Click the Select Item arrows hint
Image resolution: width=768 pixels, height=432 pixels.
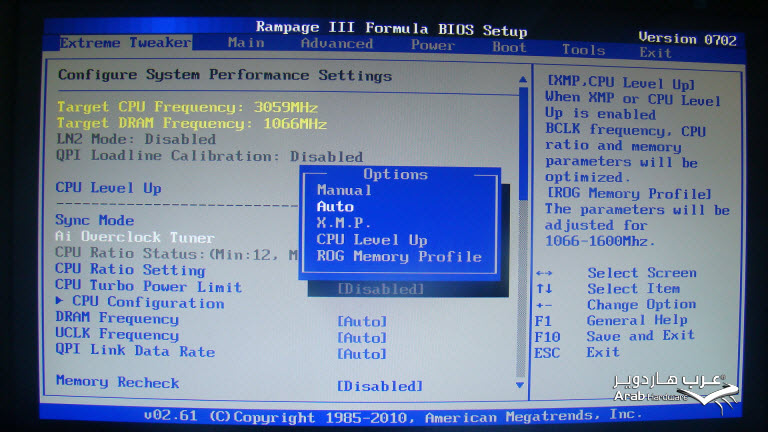(x=608, y=288)
